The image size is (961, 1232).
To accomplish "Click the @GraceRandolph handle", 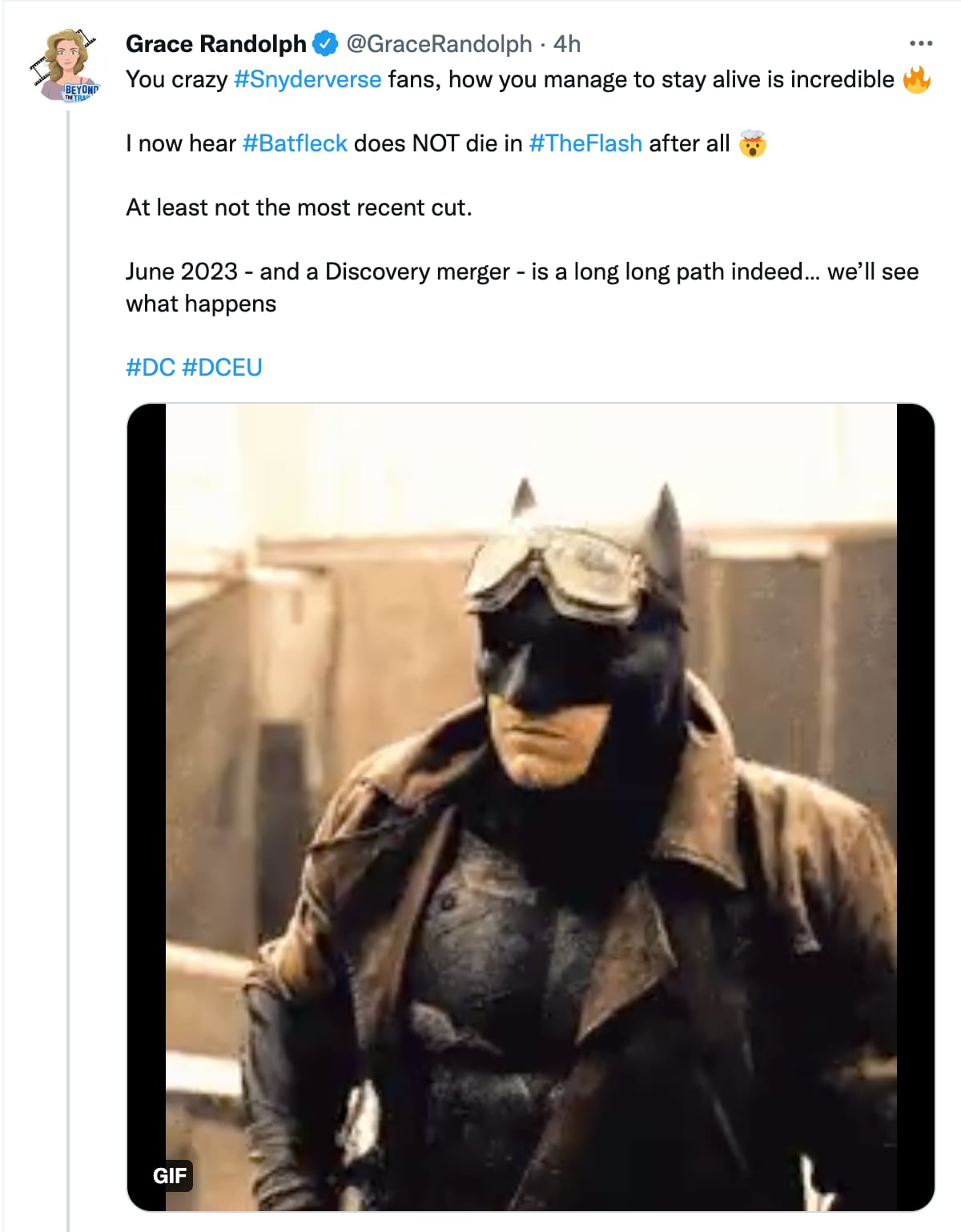I will point(439,44).
